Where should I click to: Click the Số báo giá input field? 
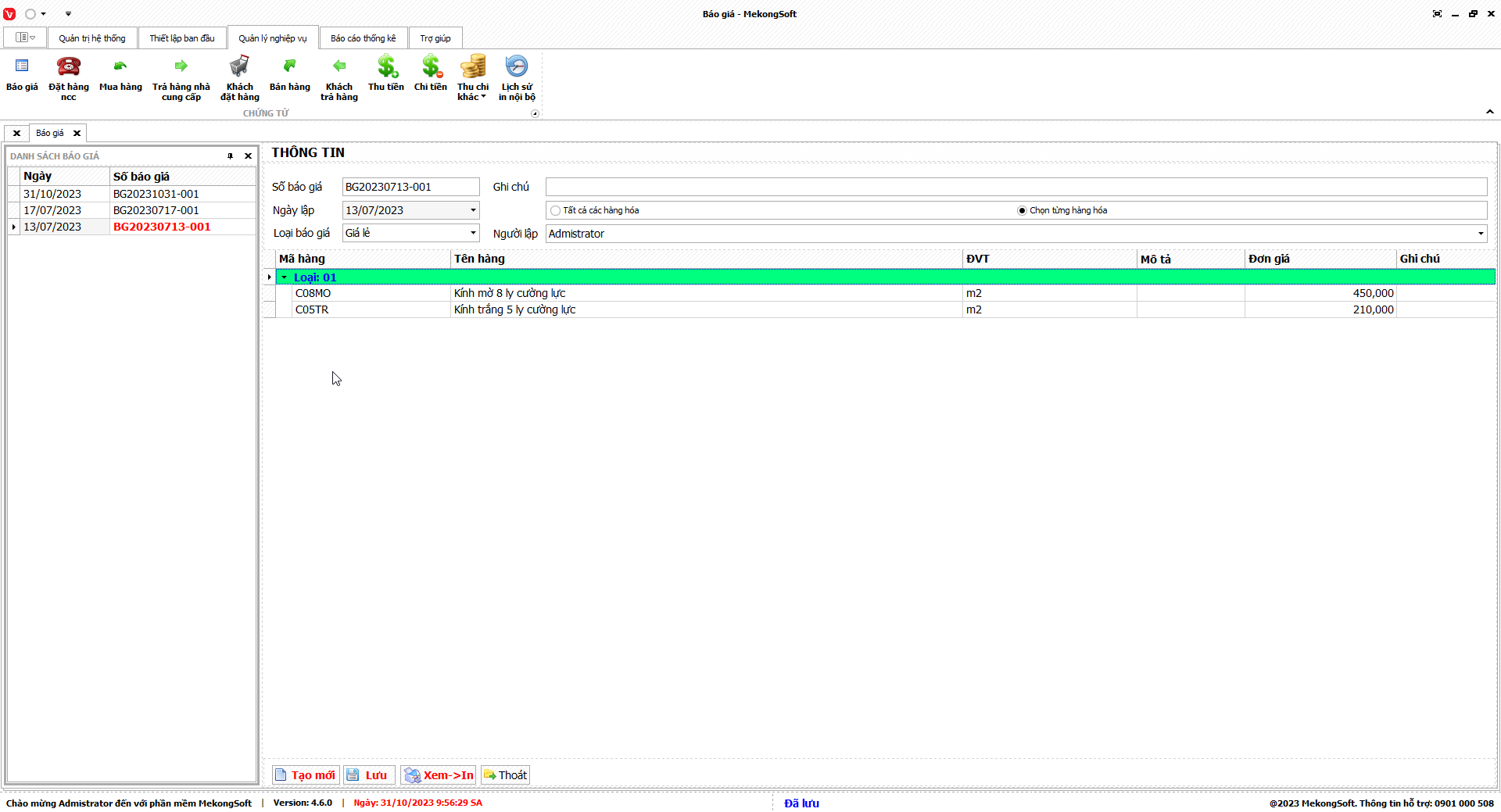[x=410, y=187]
